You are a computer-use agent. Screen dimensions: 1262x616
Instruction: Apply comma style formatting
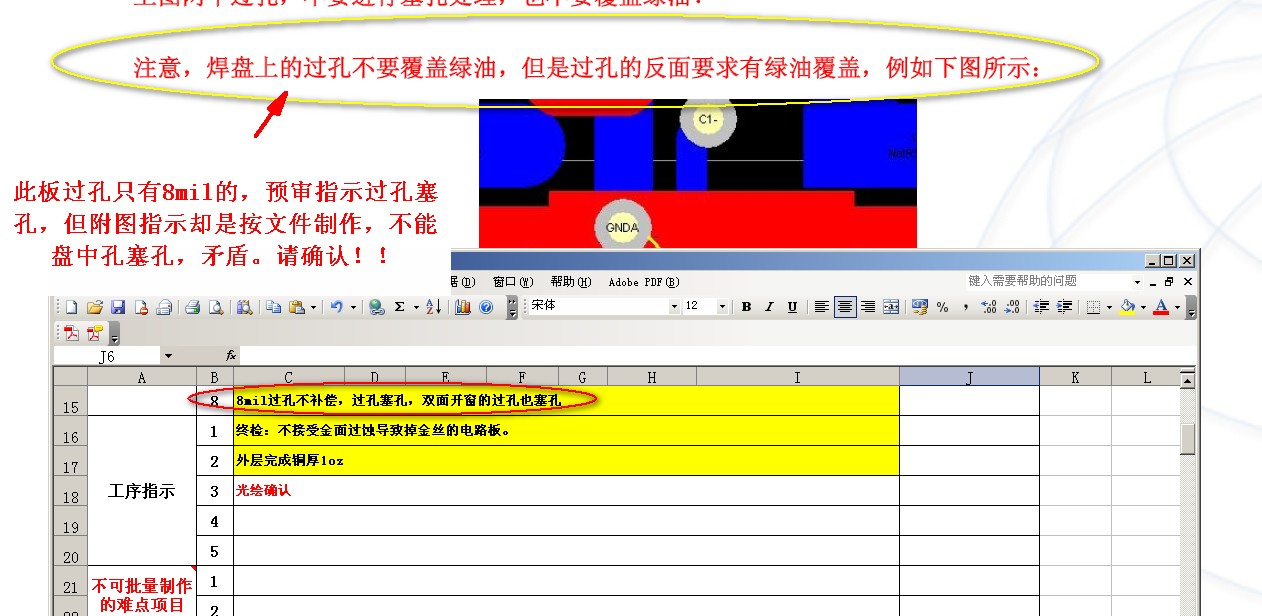[966, 307]
